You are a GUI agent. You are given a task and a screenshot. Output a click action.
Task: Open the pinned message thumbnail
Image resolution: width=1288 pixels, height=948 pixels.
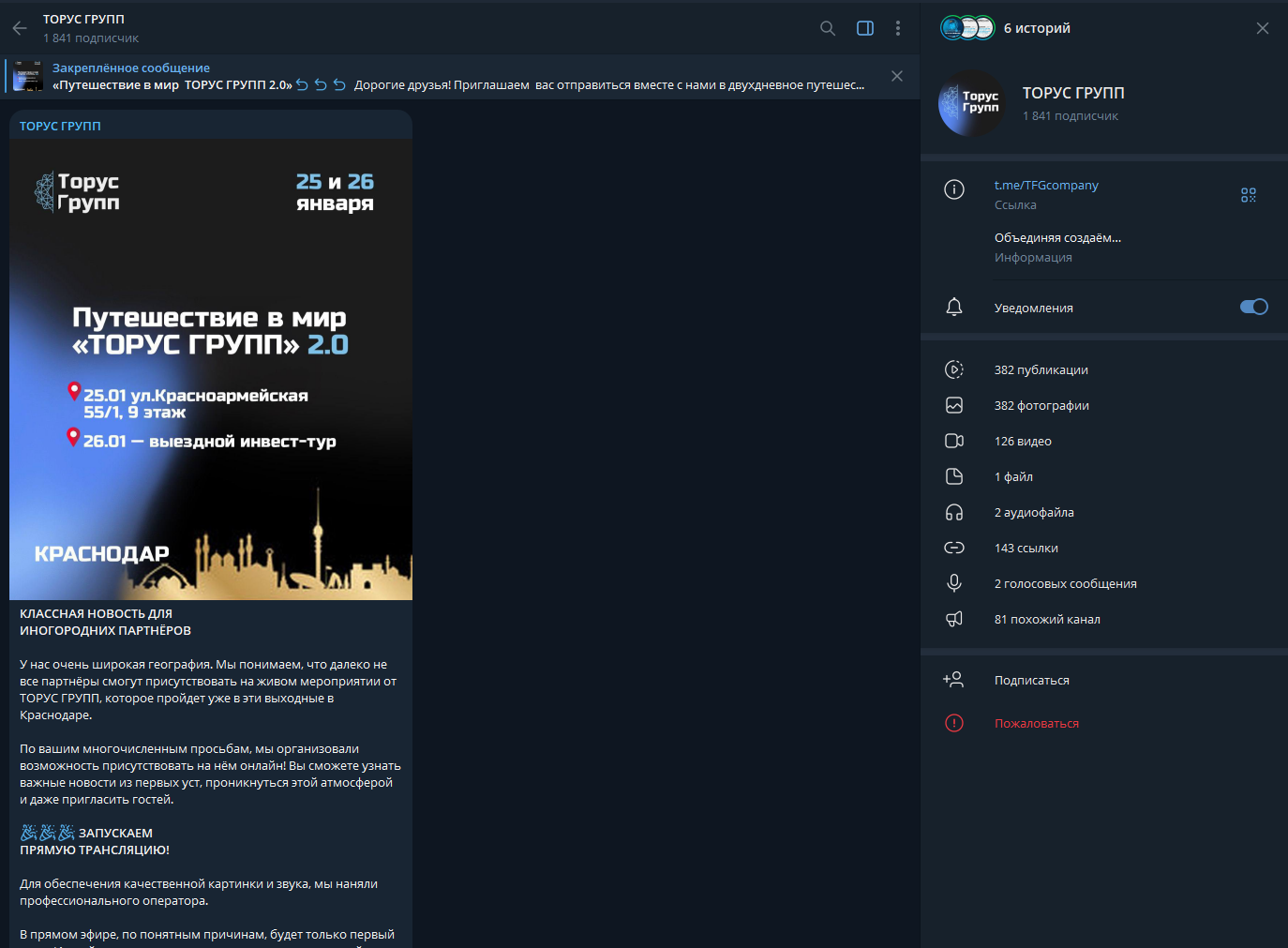(x=28, y=76)
